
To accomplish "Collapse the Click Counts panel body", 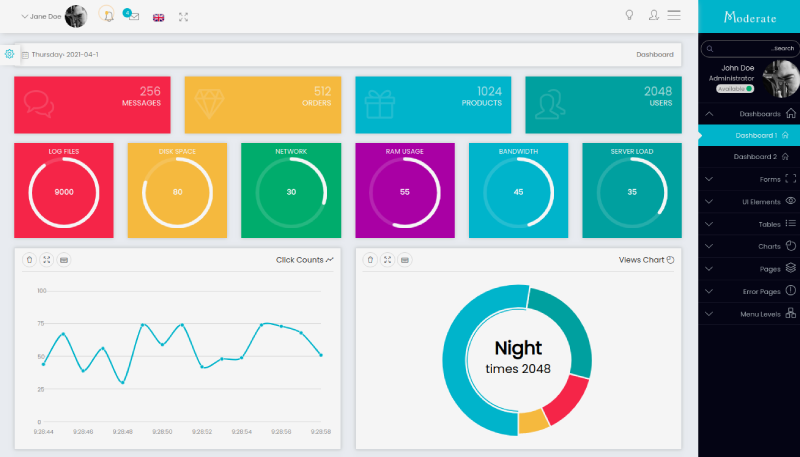I will [64, 260].
